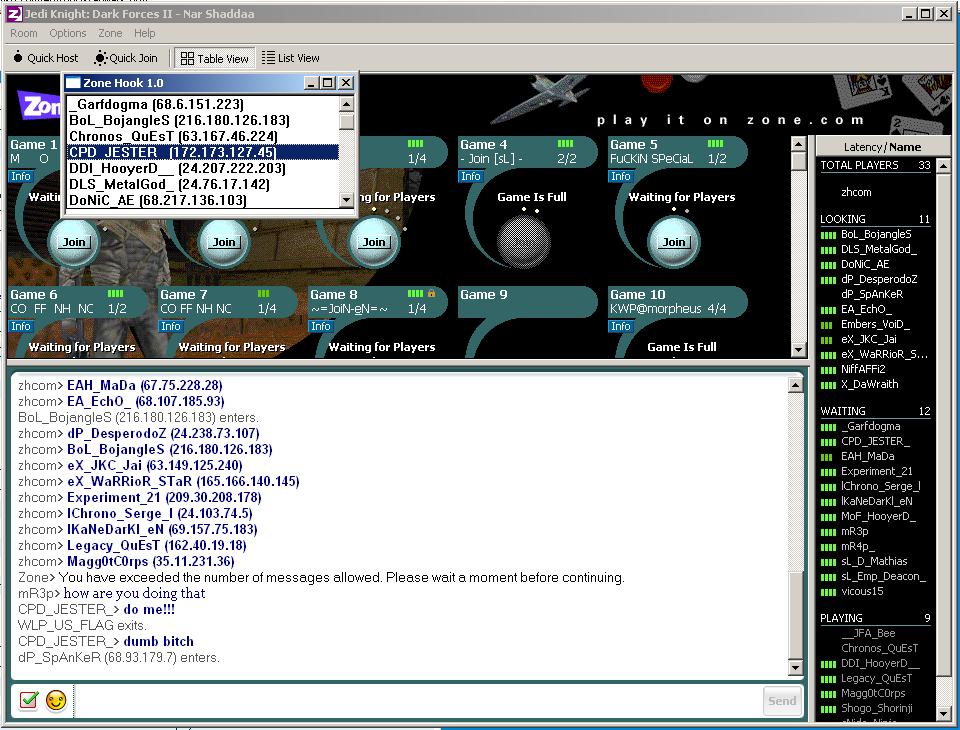The width and height of the screenshot is (960, 730).
Task: Open the Options menu
Action: pyautogui.click(x=67, y=33)
